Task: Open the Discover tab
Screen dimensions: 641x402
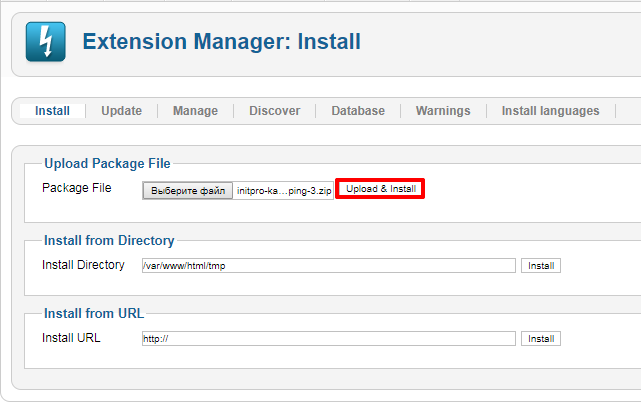Action: [275, 111]
